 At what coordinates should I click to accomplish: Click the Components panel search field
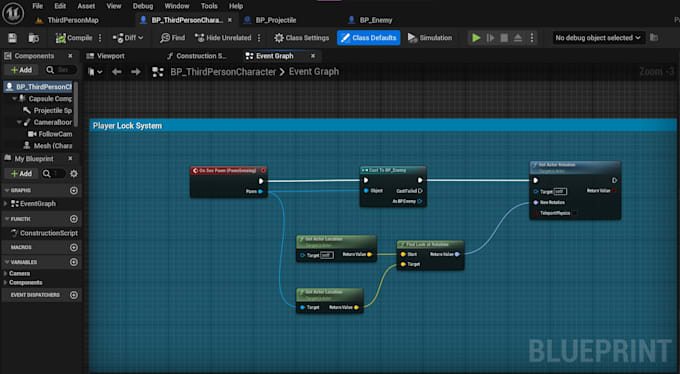coord(61,70)
